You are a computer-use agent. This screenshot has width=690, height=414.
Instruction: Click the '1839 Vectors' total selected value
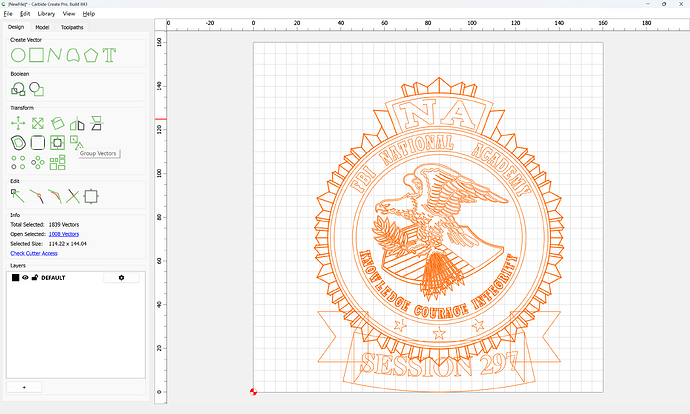tap(64, 224)
